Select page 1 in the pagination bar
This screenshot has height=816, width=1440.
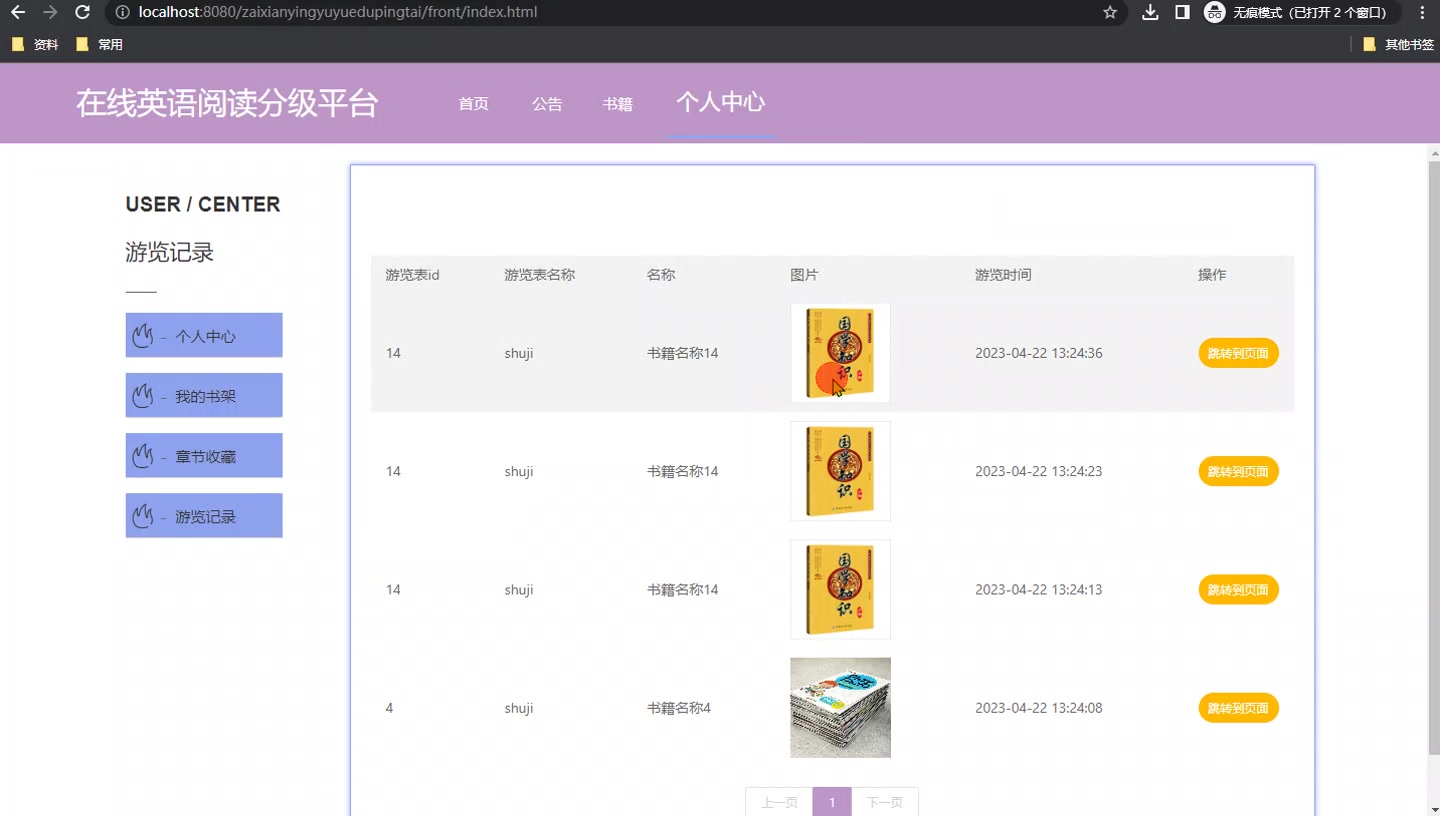point(831,802)
